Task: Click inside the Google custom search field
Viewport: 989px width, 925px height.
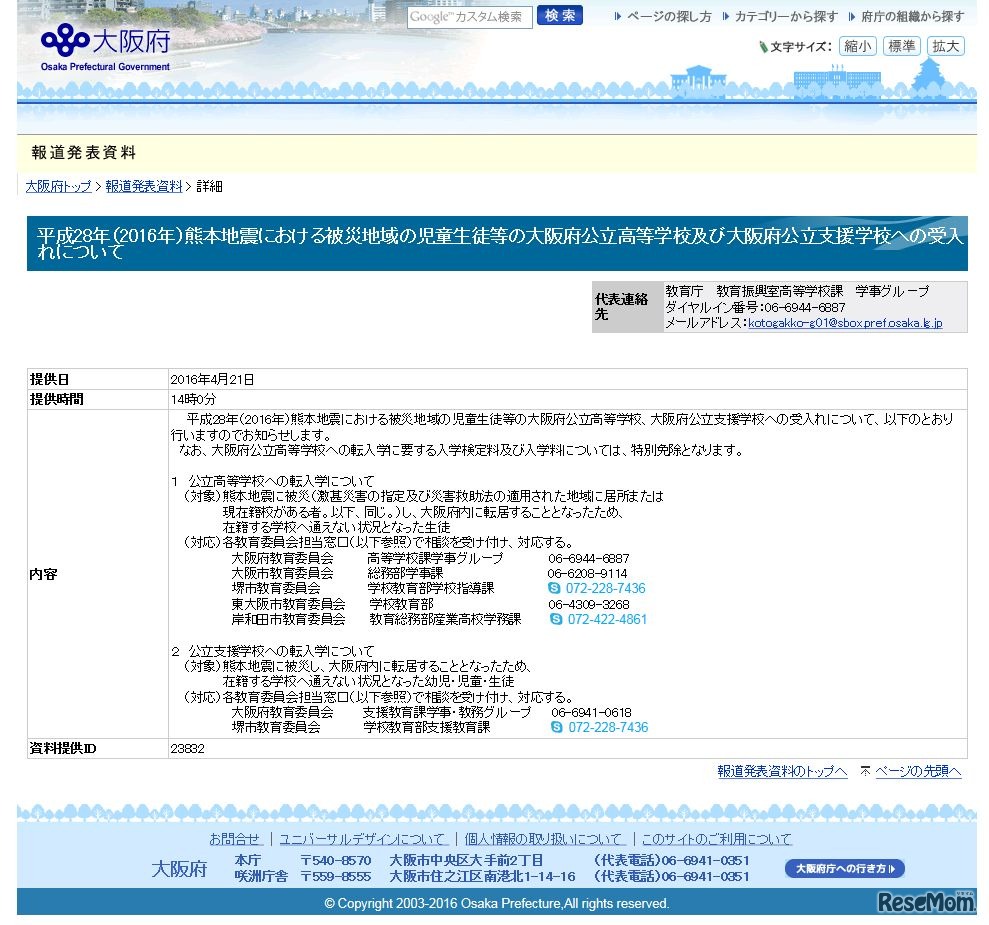Action: (471, 16)
